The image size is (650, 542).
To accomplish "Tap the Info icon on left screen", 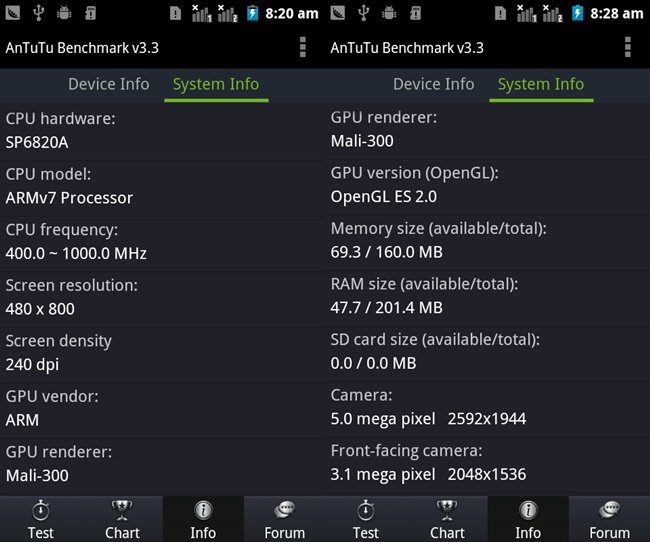I will (203, 512).
